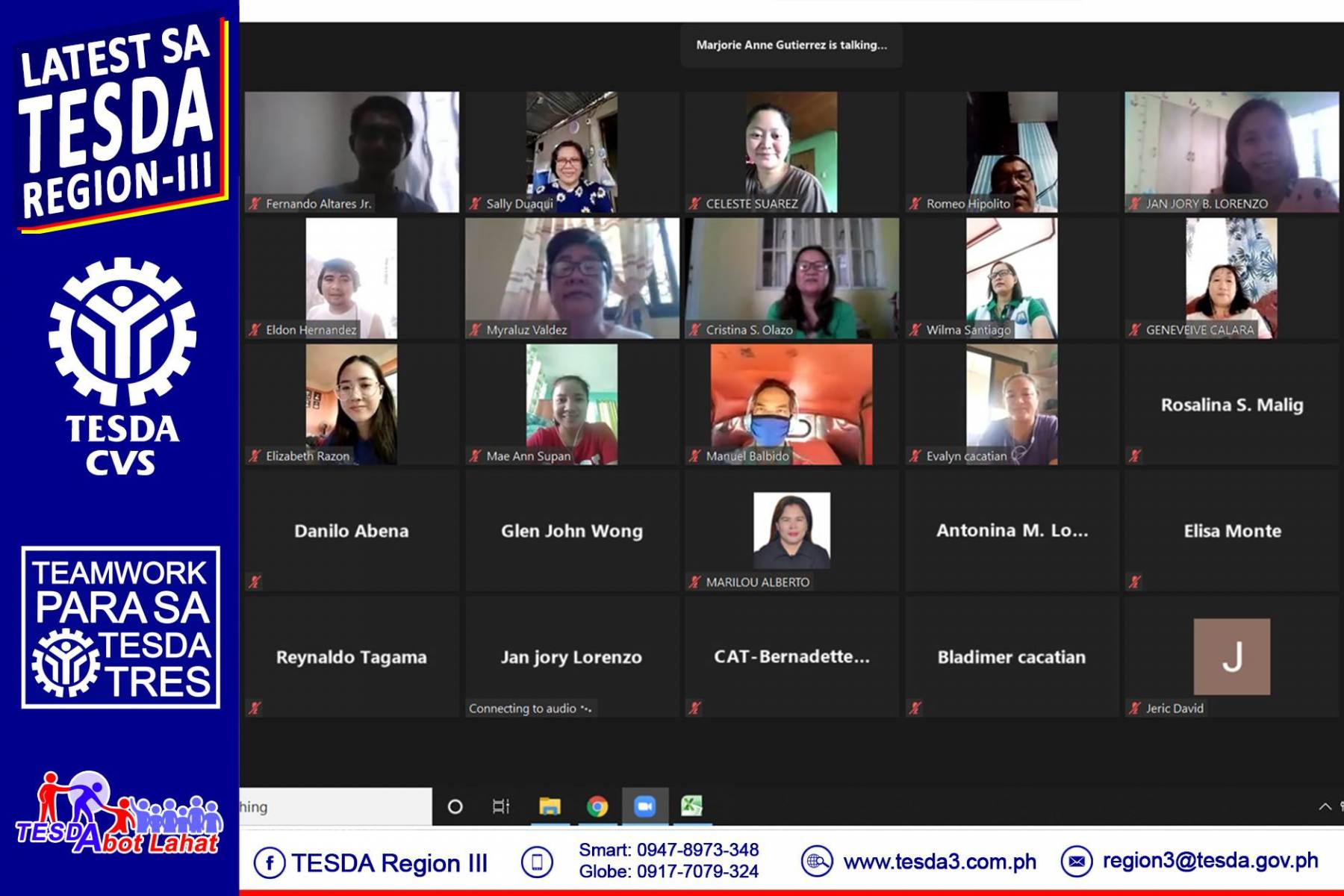Click Rosalina S. Malig name text
Viewport: 1344px width, 896px height.
1232,405
